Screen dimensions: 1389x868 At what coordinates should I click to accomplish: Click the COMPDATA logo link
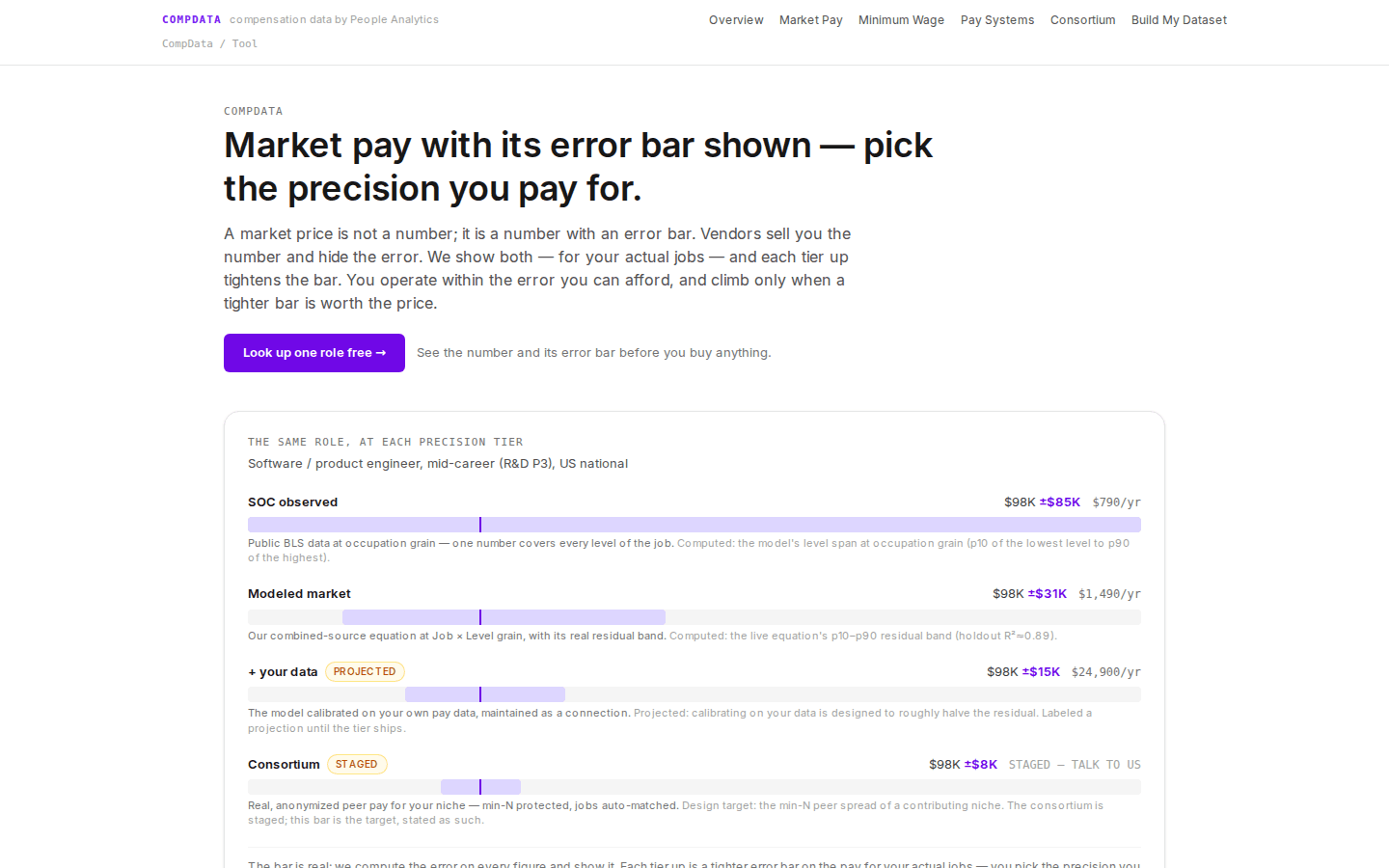click(x=192, y=19)
